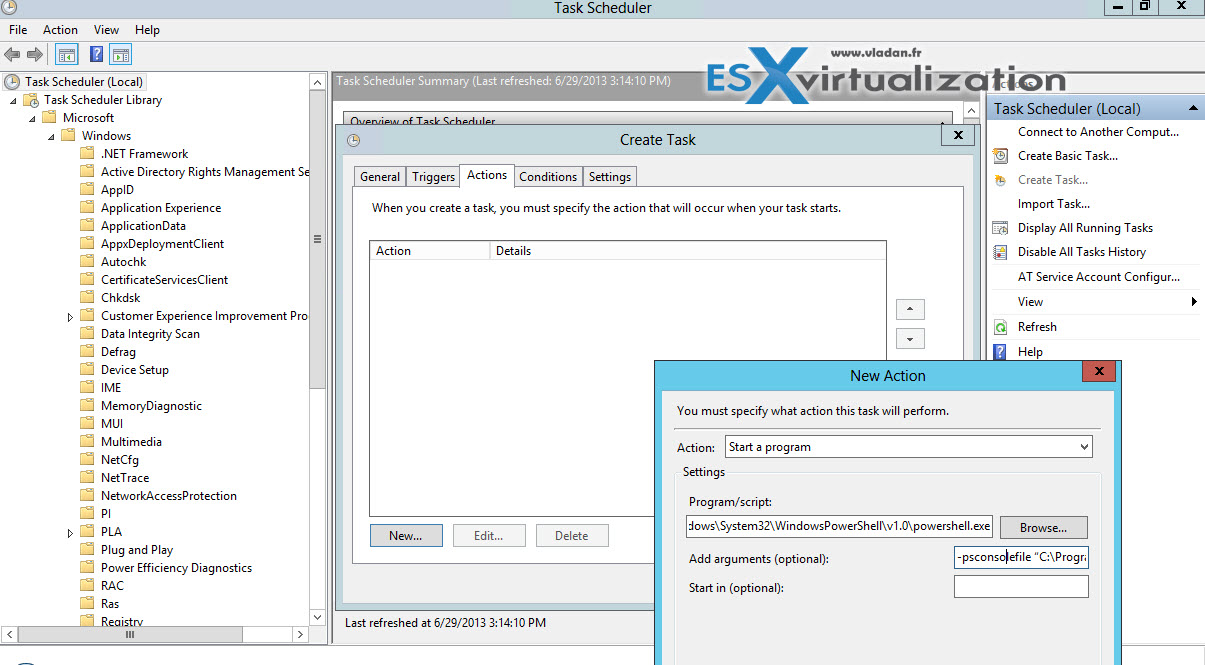Open the Action menu in the menu bar

[x=60, y=30]
